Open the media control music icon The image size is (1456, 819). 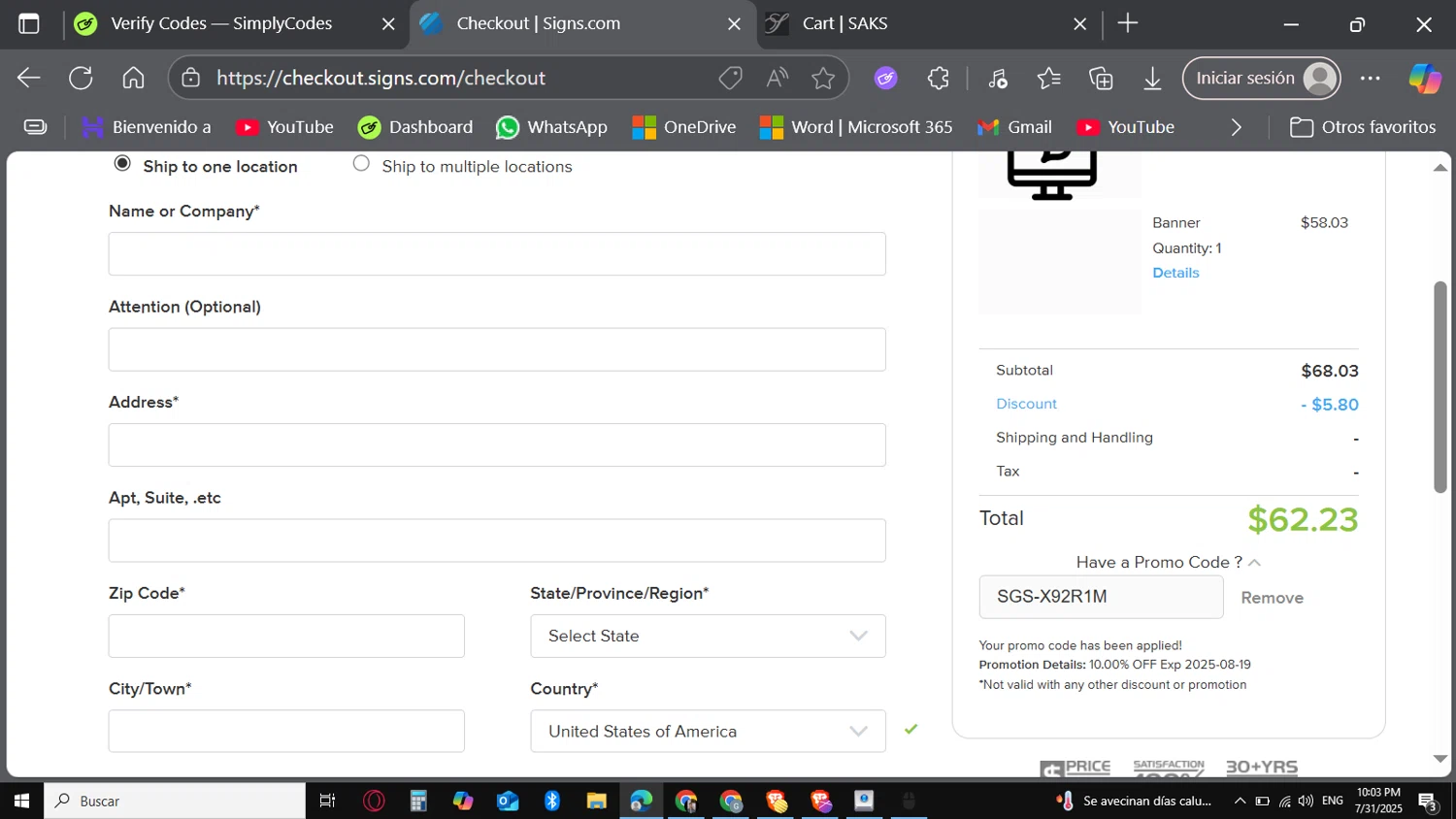(998, 79)
